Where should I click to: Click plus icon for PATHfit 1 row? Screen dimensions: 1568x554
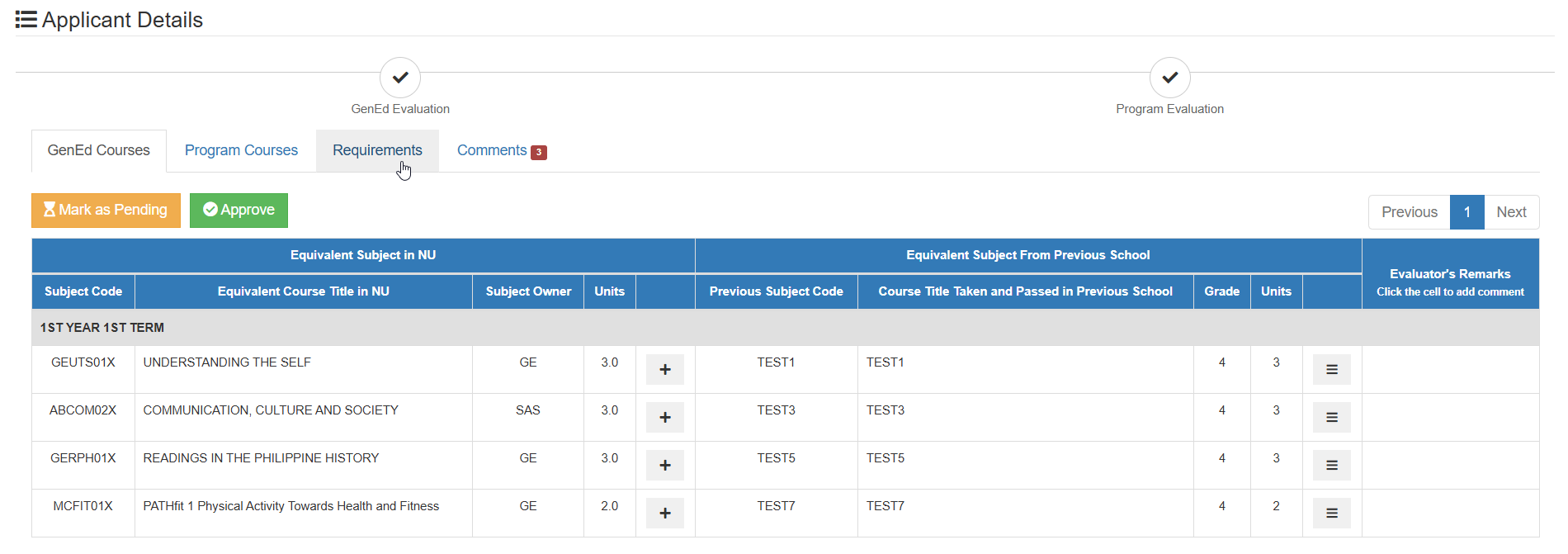[x=665, y=513]
